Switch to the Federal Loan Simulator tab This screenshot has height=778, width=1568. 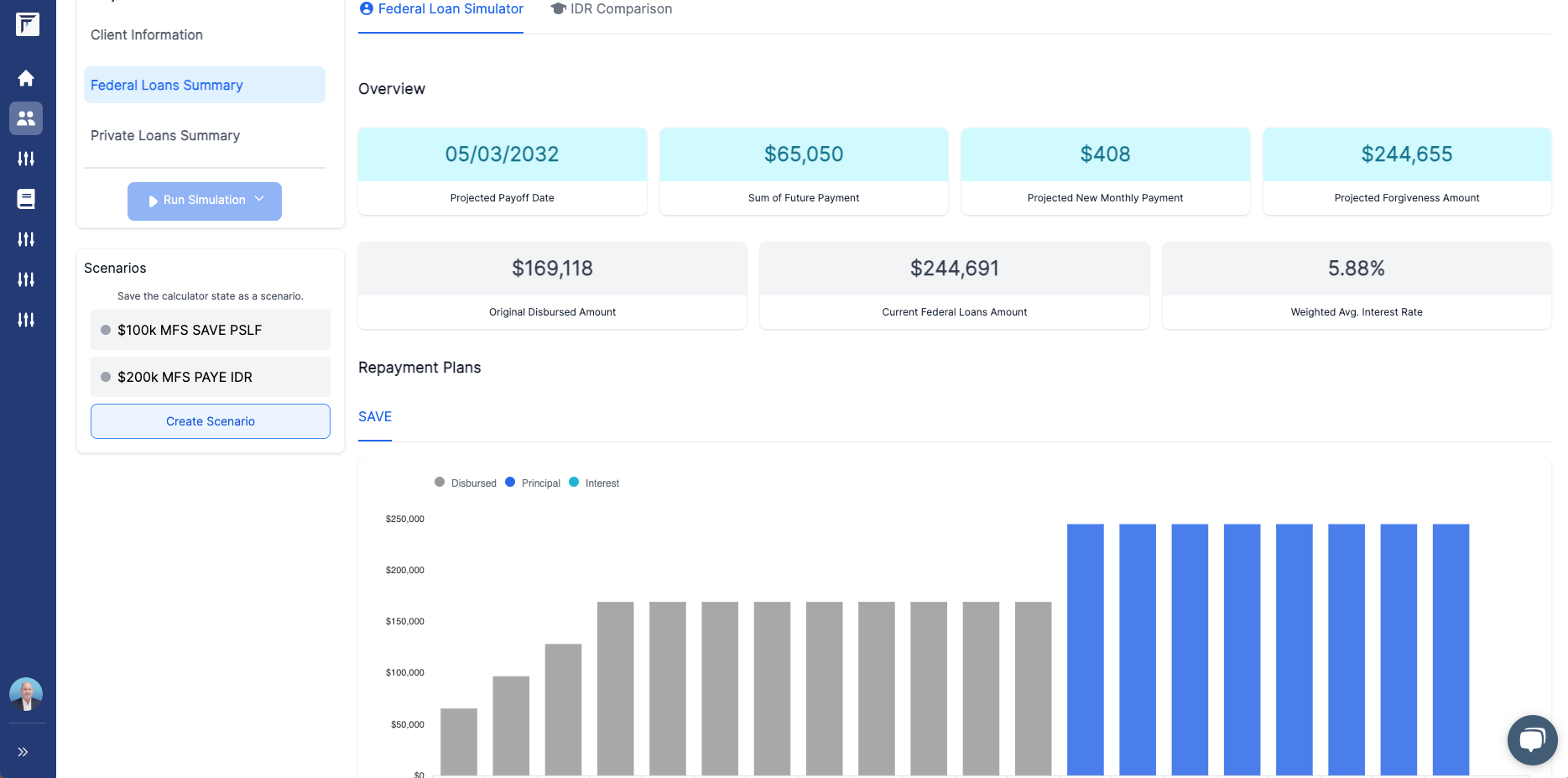(440, 10)
